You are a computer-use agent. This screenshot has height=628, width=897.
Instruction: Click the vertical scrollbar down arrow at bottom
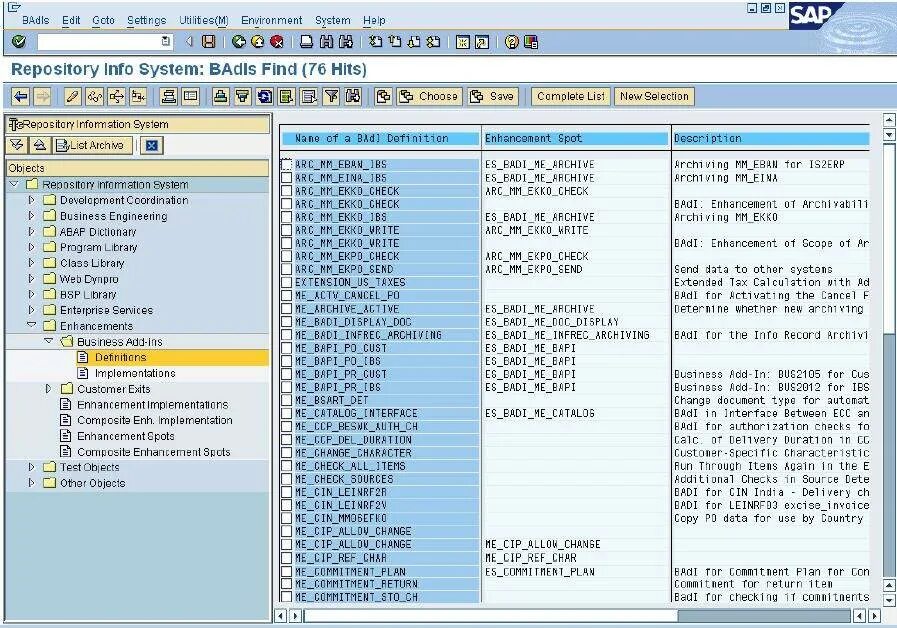click(x=889, y=601)
